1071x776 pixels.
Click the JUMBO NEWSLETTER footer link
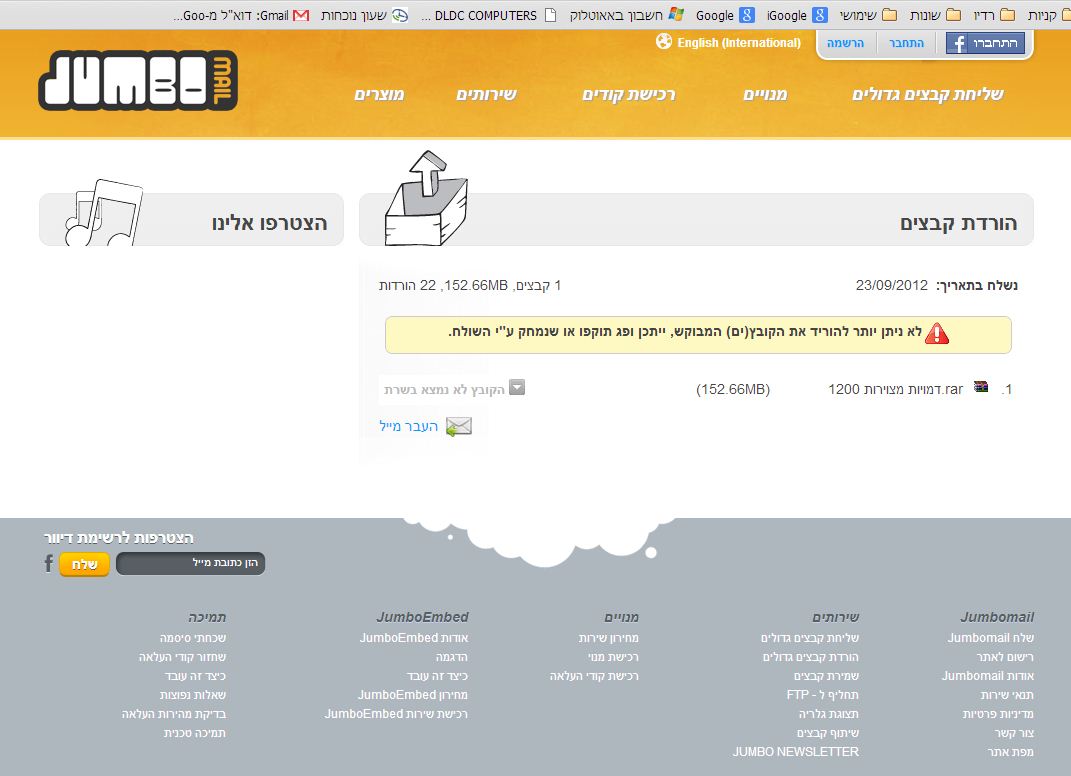(x=796, y=751)
